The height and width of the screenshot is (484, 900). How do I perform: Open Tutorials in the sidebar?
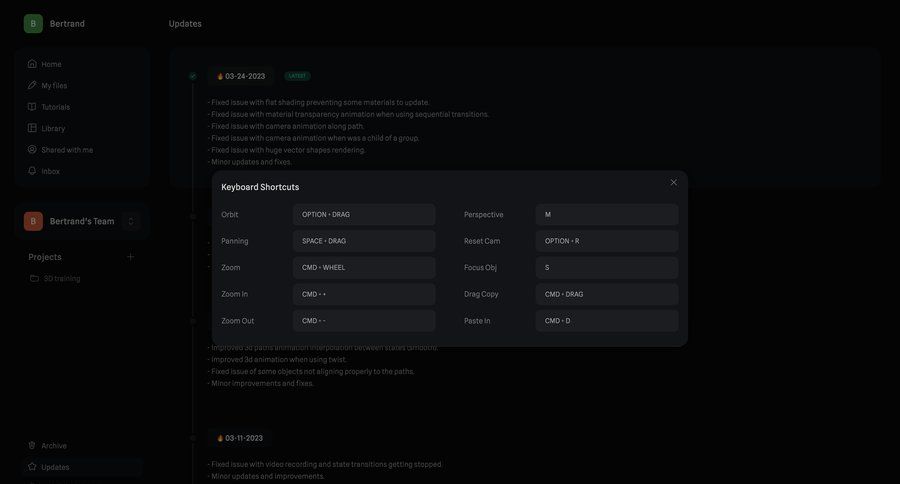point(82,107)
